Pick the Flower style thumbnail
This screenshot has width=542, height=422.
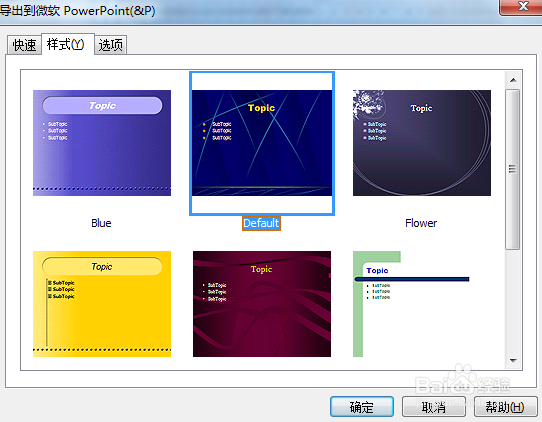(x=422, y=143)
